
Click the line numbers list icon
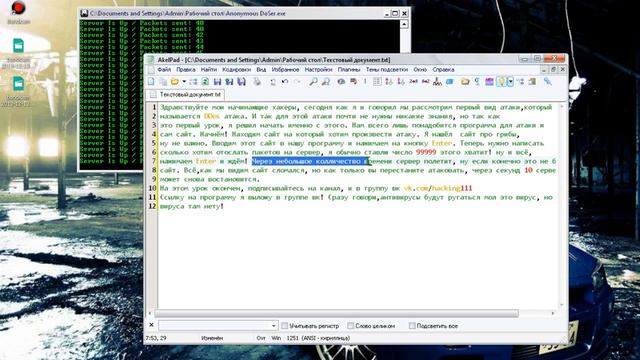(377, 82)
